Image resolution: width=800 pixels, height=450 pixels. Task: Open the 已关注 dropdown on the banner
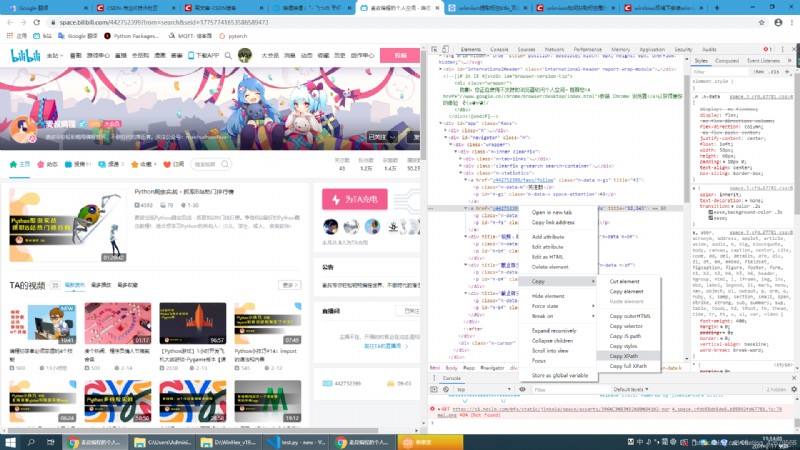click(x=382, y=137)
